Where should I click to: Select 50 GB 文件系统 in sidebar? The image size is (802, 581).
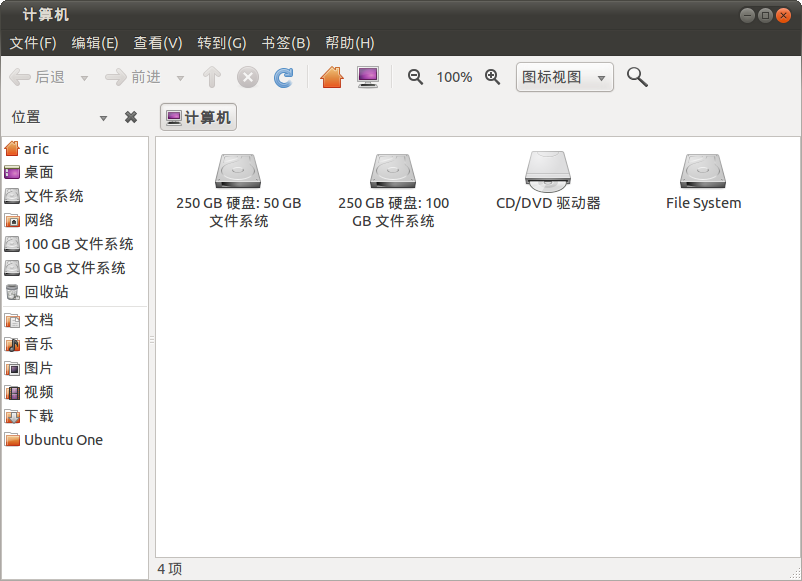[75, 268]
